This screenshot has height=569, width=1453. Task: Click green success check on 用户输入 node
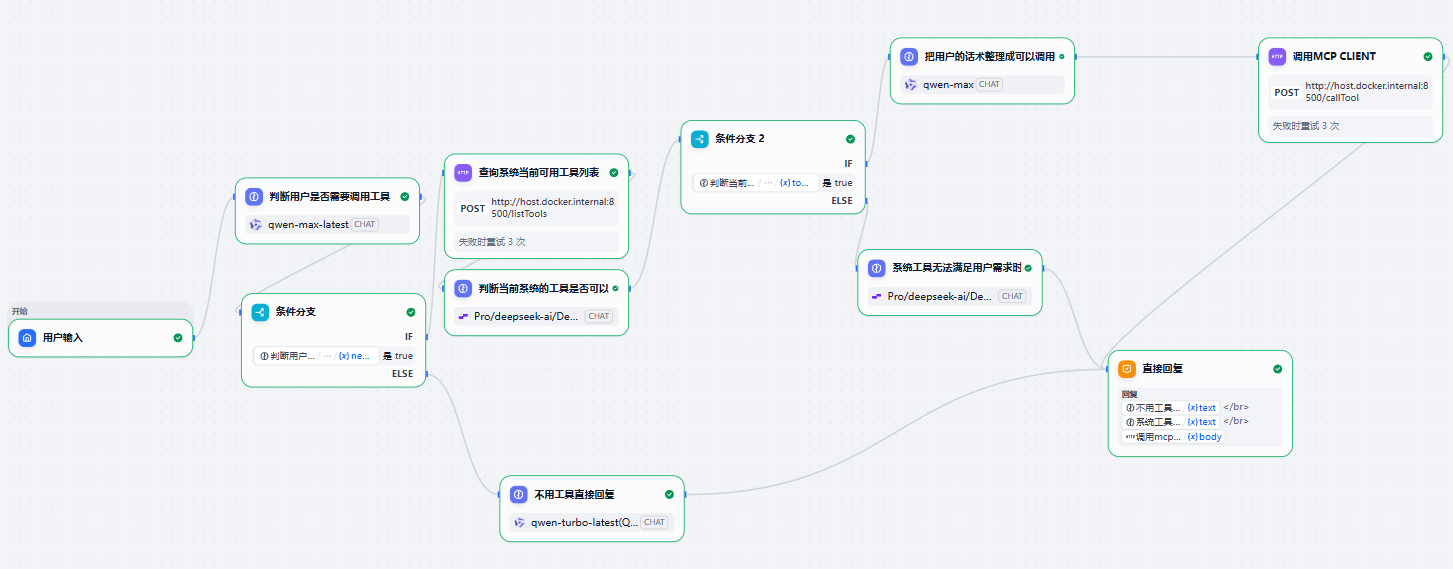pyautogui.click(x=178, y=338)
